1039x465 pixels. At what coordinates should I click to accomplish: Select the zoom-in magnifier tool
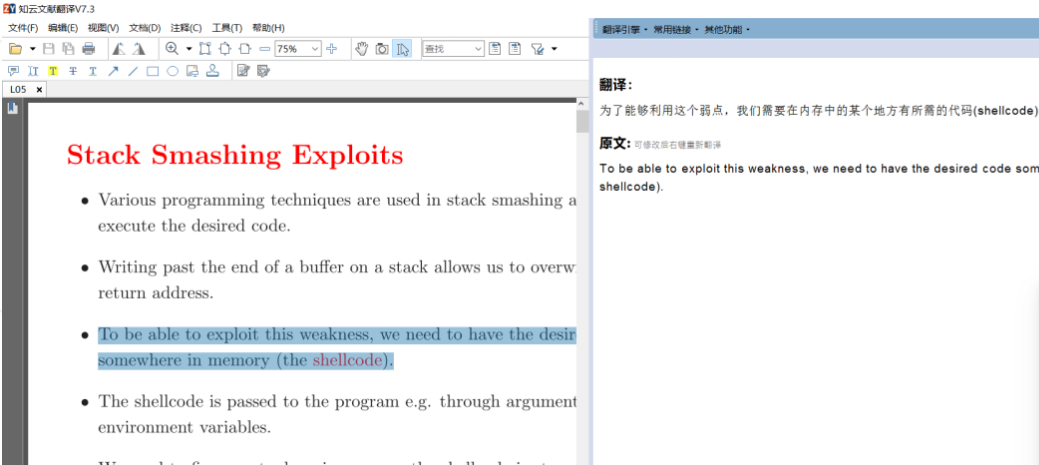pyautogui.click(x=172, y=48)
